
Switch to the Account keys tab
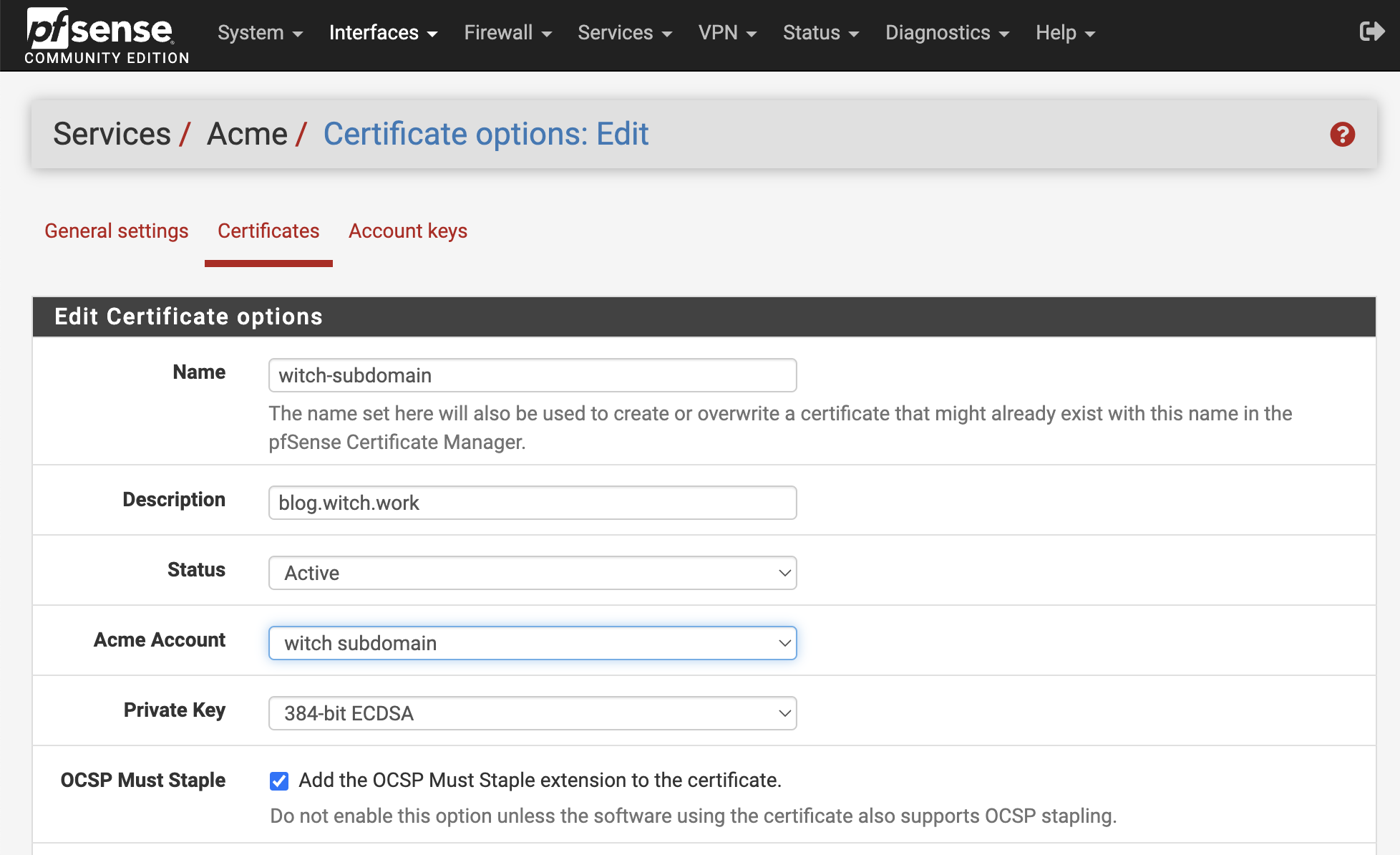407,231
